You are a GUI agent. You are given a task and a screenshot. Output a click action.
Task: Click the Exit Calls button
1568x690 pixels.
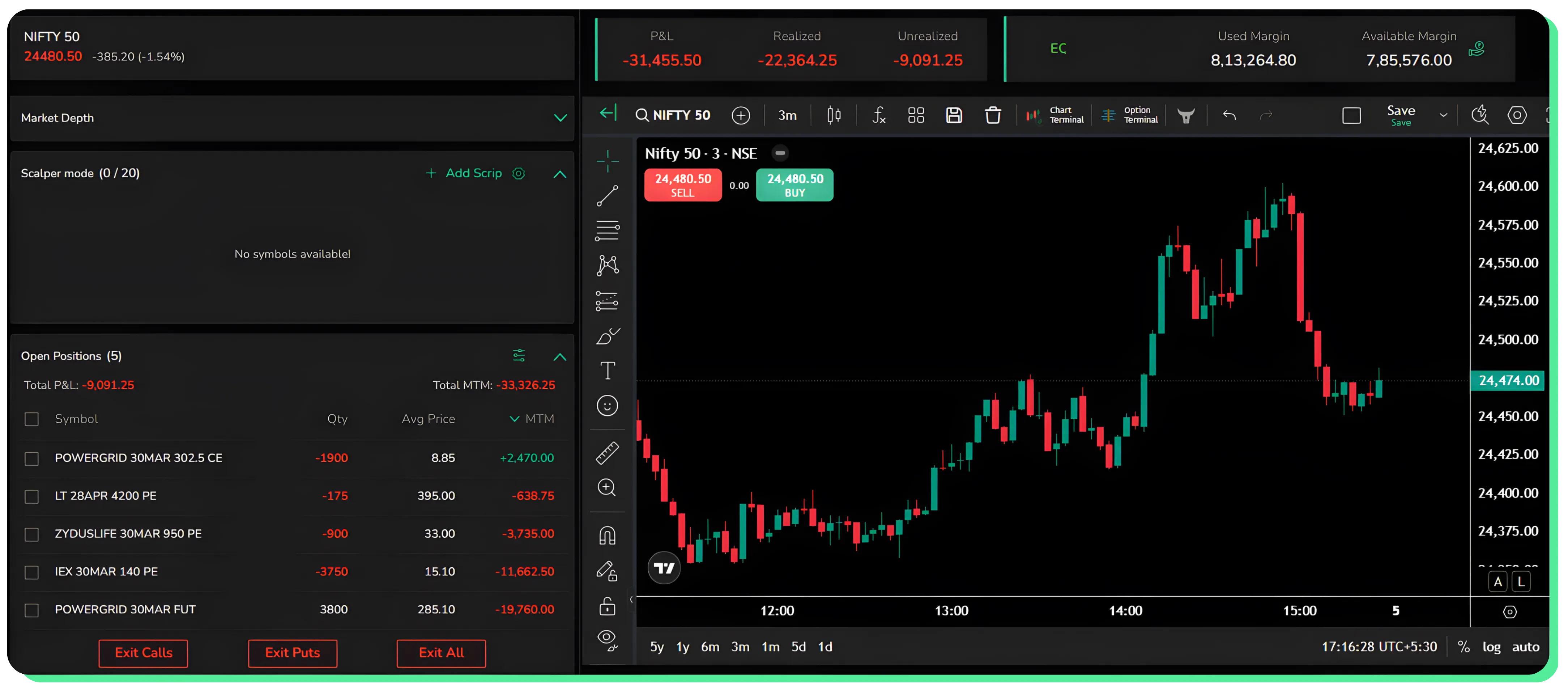(x=142, y=653)
